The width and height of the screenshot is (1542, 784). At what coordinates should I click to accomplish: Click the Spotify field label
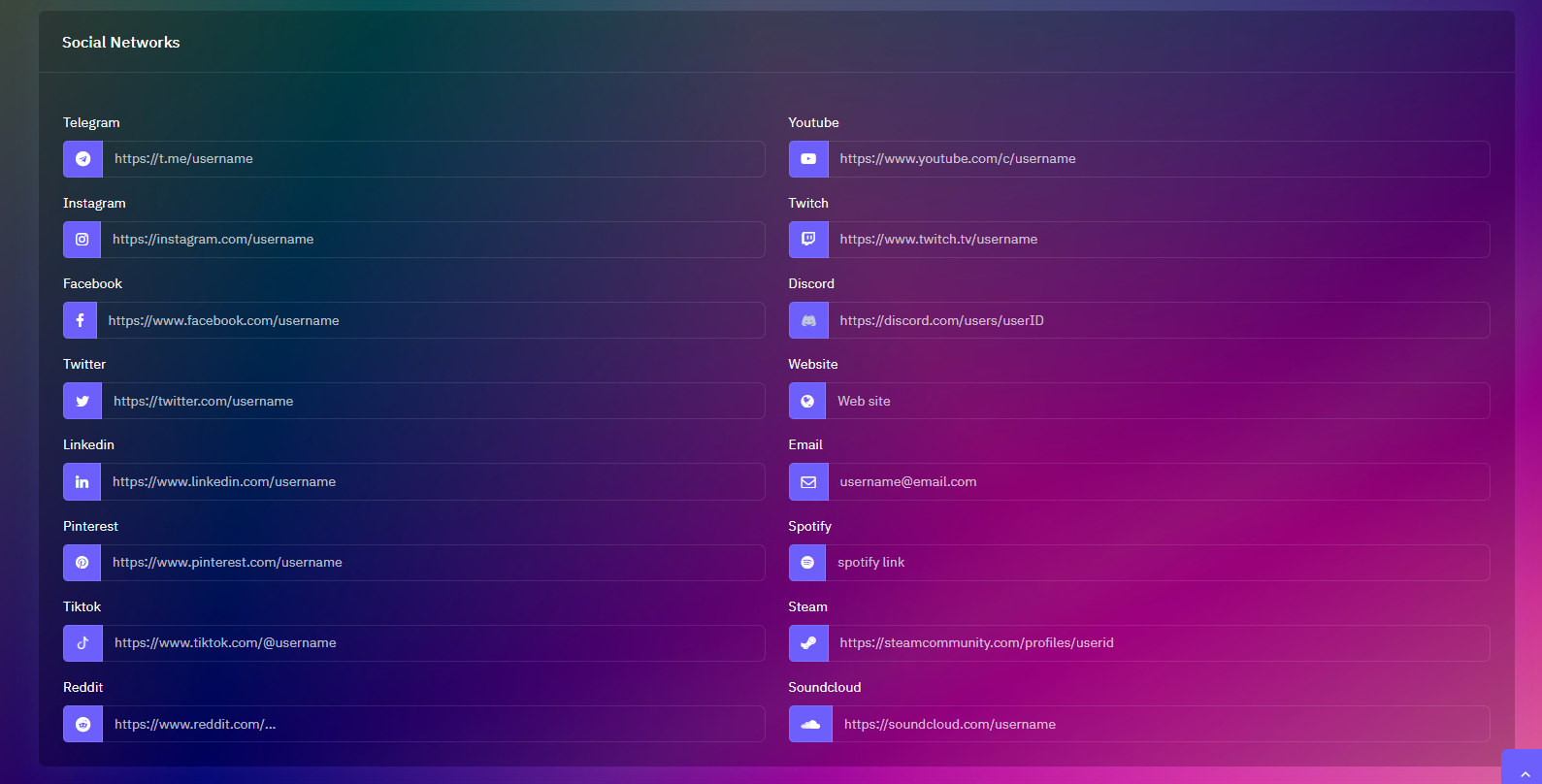point(810,526)
